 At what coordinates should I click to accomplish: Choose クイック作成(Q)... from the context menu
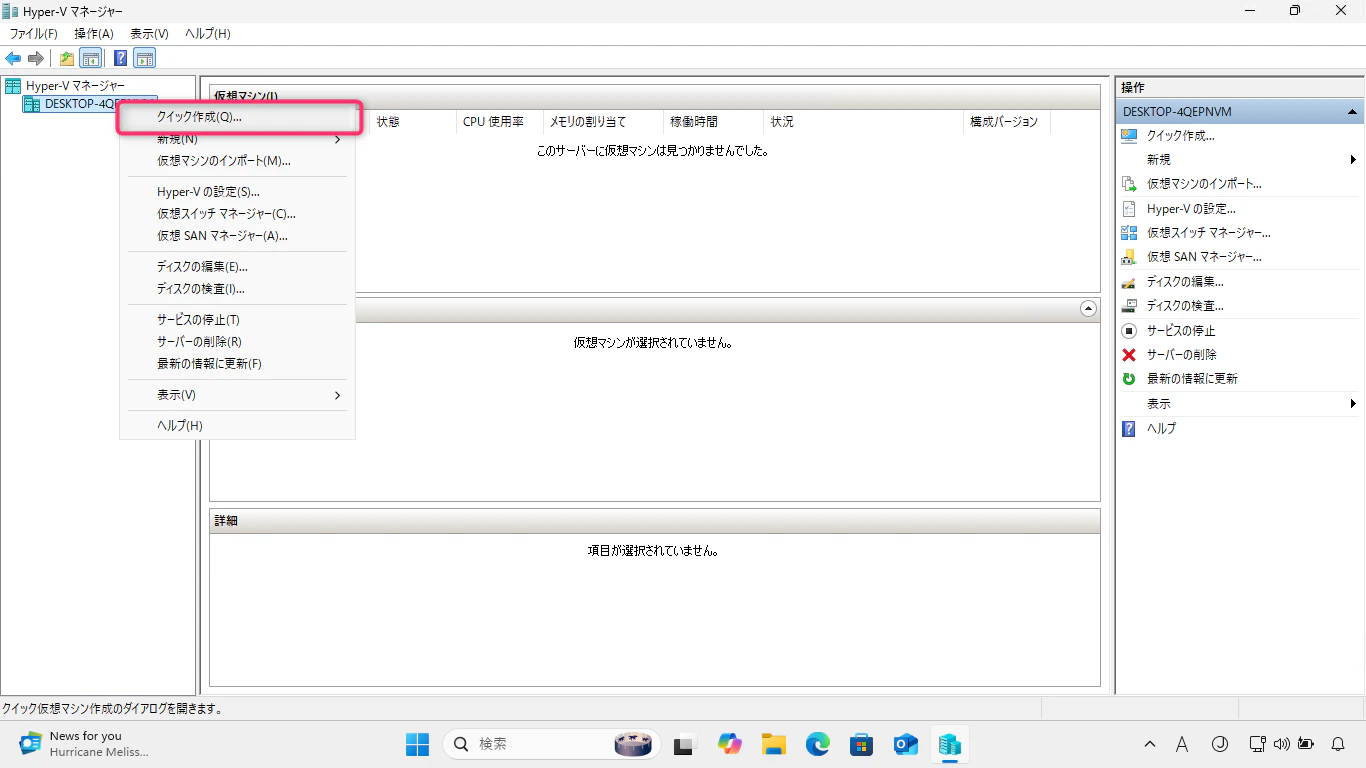click(x=237, y=117)
